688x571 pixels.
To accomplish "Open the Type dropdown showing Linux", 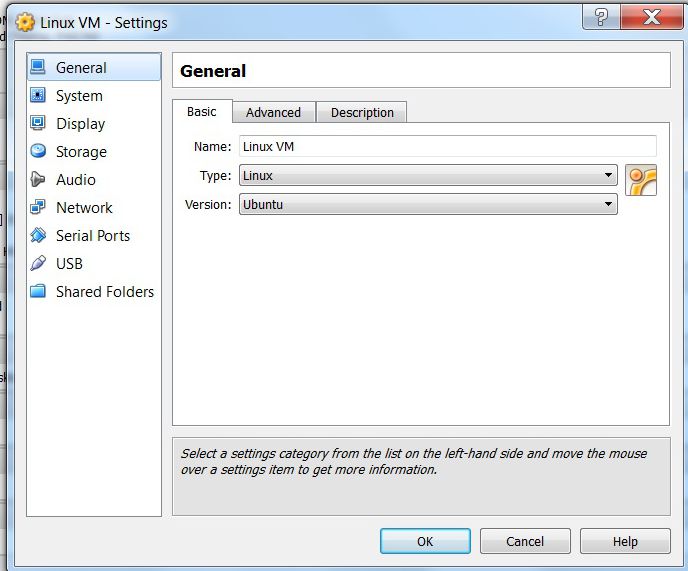I will 428,175.
